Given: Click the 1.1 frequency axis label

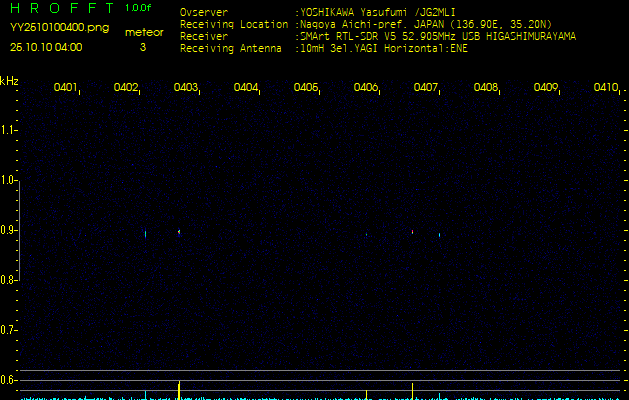Looking at the screenshot, I should pyautogui.click(x=7, y=130).
